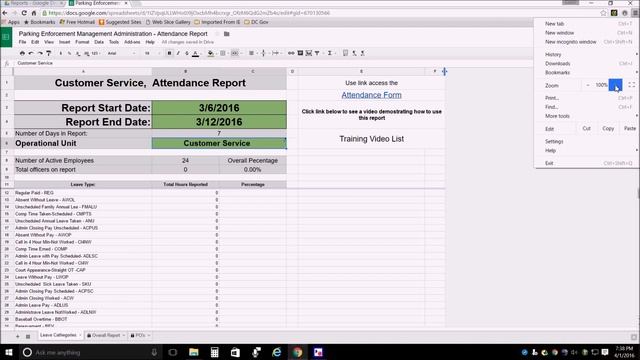Click the Redo arrow in Sheets toolbar
The height and width of the screenshot is (360, 640).
pyautogui.click(x=40, y=53)
